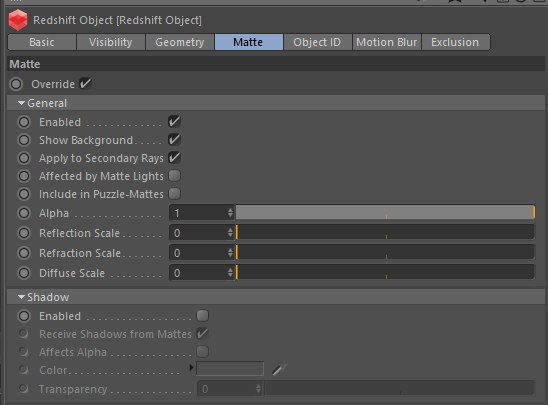Image resolution: width=548 pixels, height=405 pixels.
Task: Click animation dot beside Override
Action: 16,84
